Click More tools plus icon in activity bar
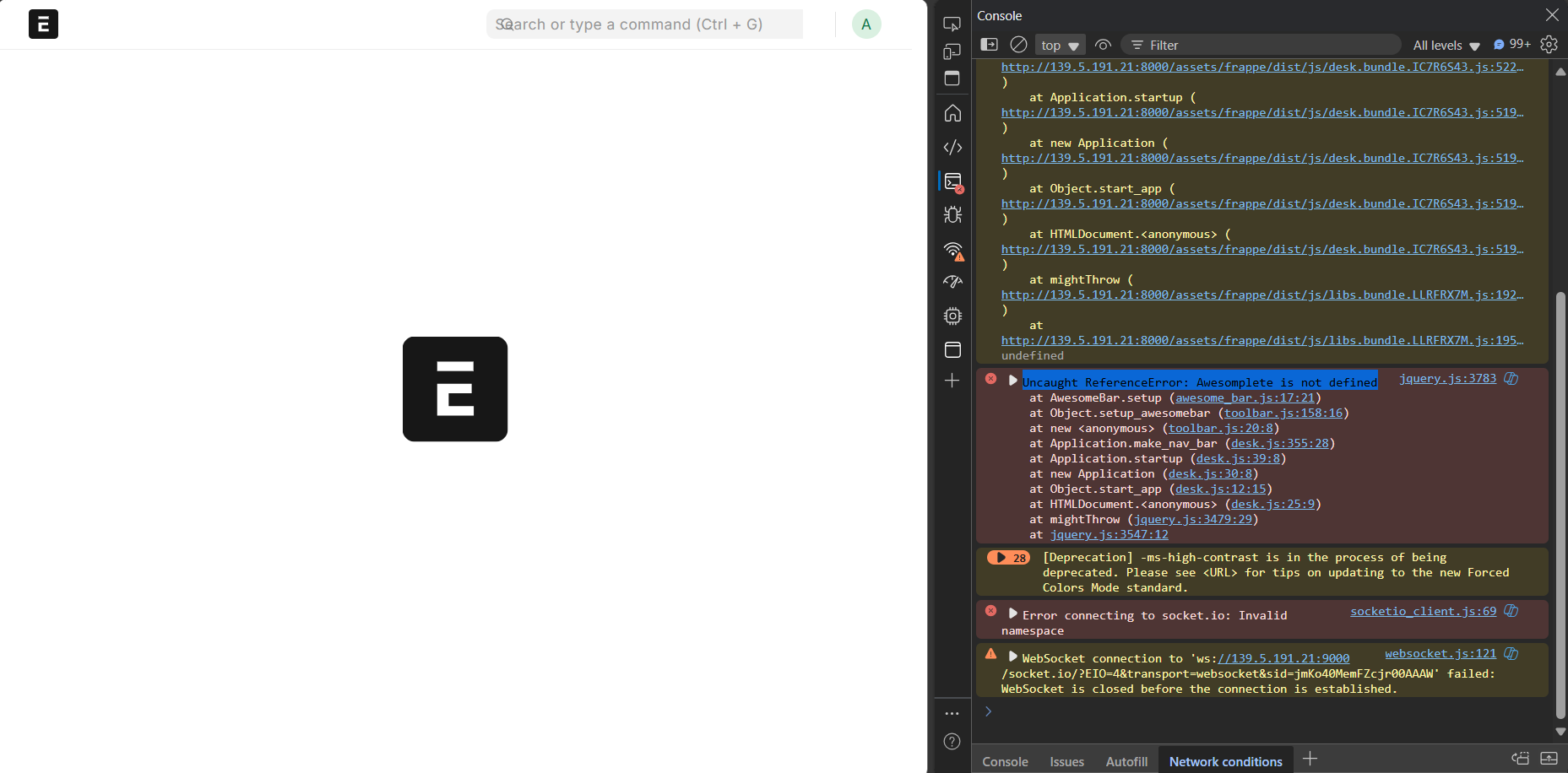This screenshot has width=1568, height=773. pos(952,381)
